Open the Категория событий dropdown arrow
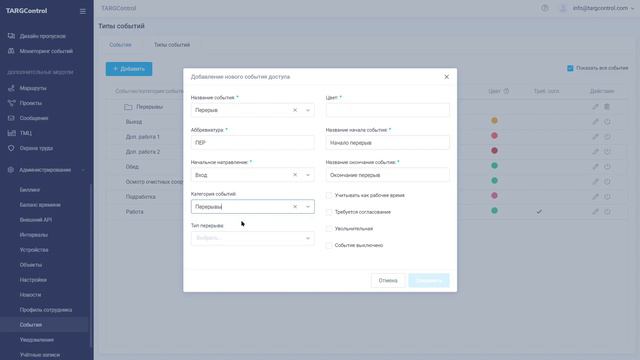 (x=308, y=207)
